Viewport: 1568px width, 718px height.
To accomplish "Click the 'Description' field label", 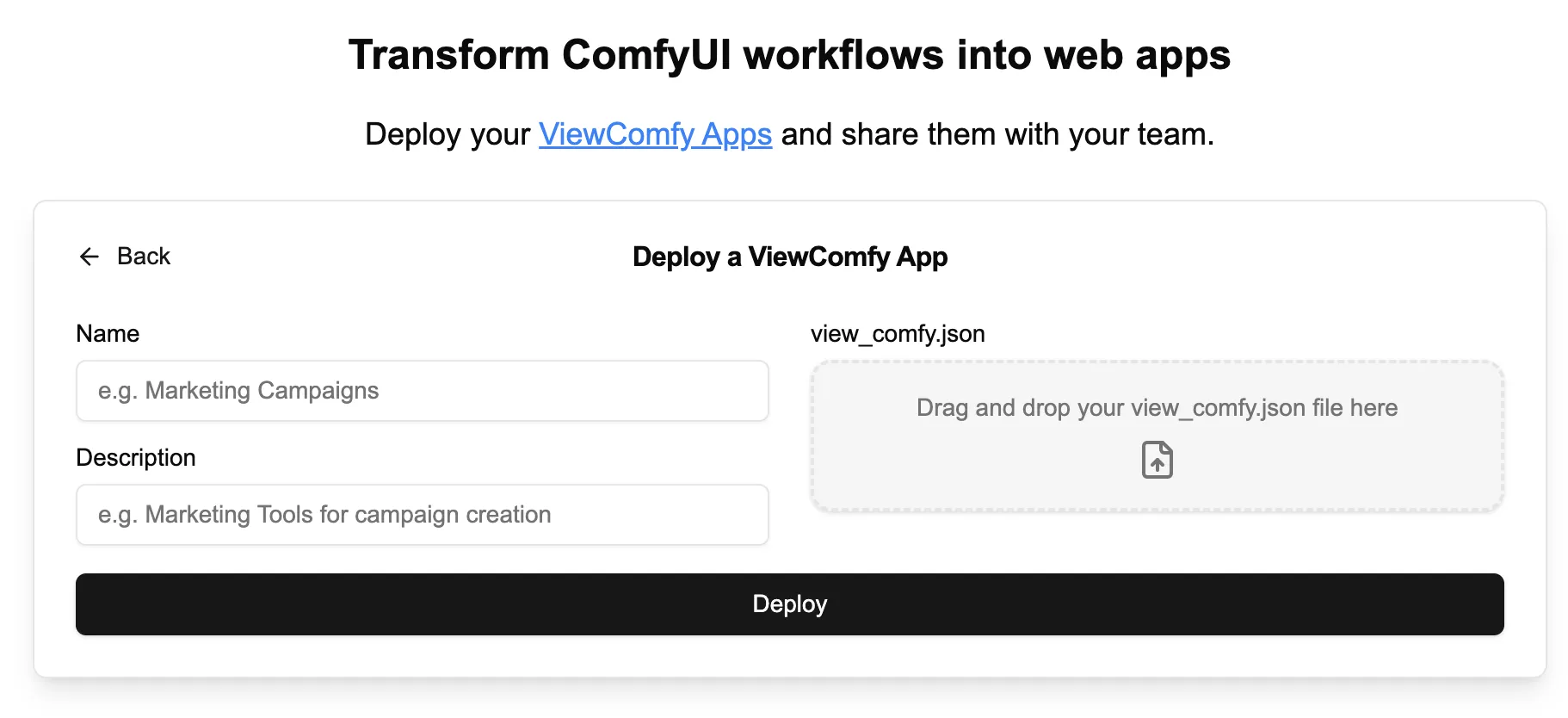I will tap(136, 457).
